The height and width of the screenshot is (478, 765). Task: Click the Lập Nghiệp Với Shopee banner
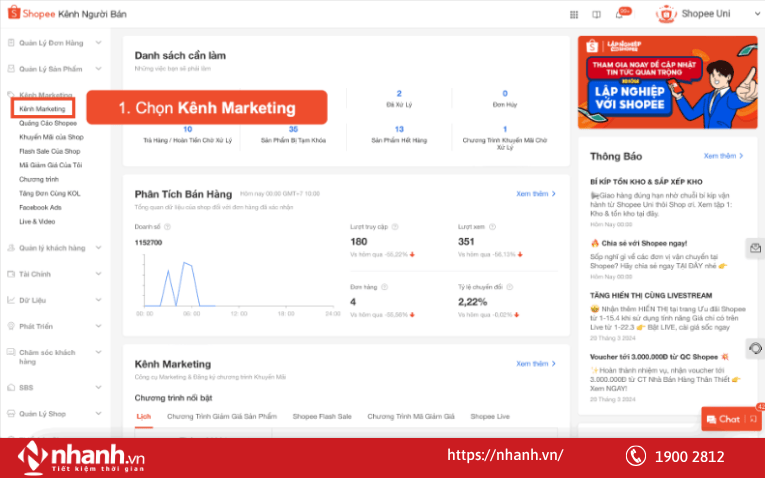(667, 82)
